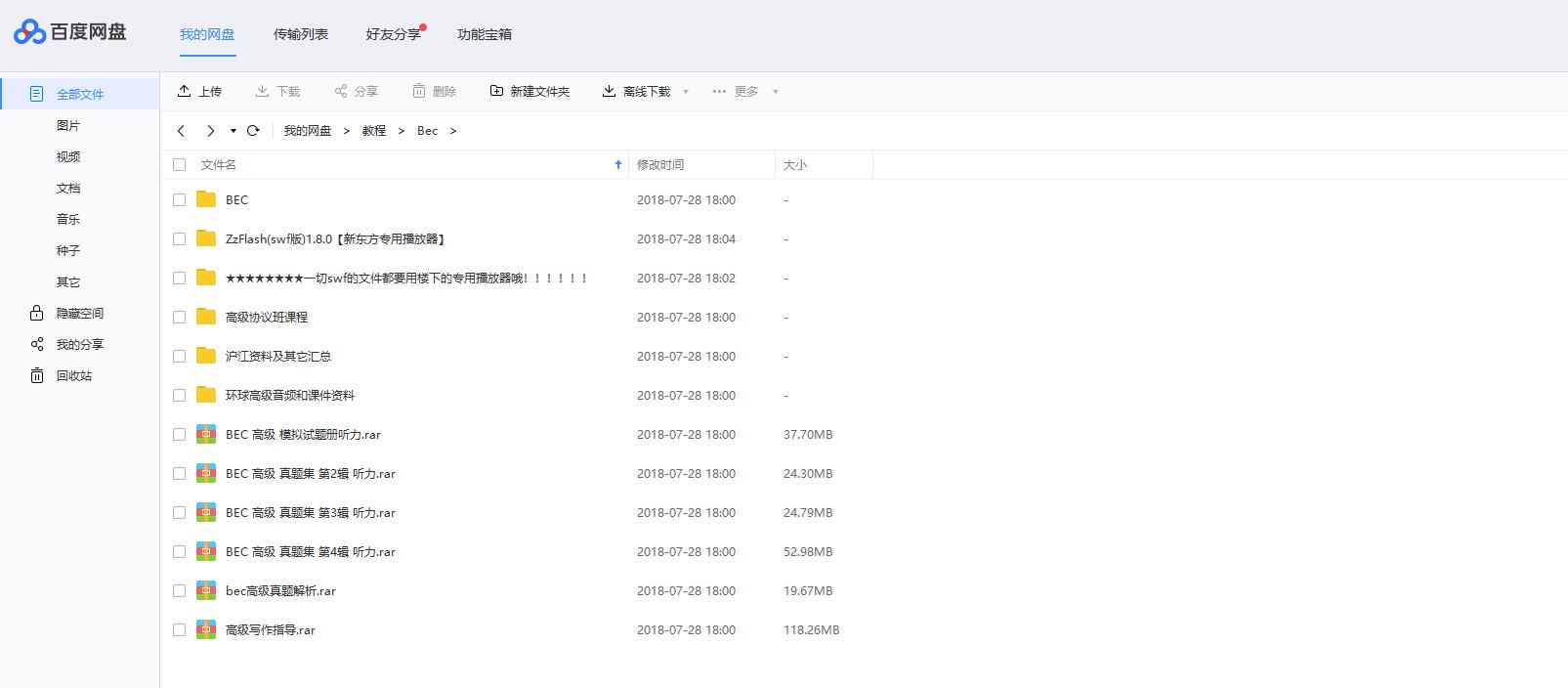Click the rar icon for 高级写作指导
Screen dimensions: 1568x688
click(x=206, y=629)
